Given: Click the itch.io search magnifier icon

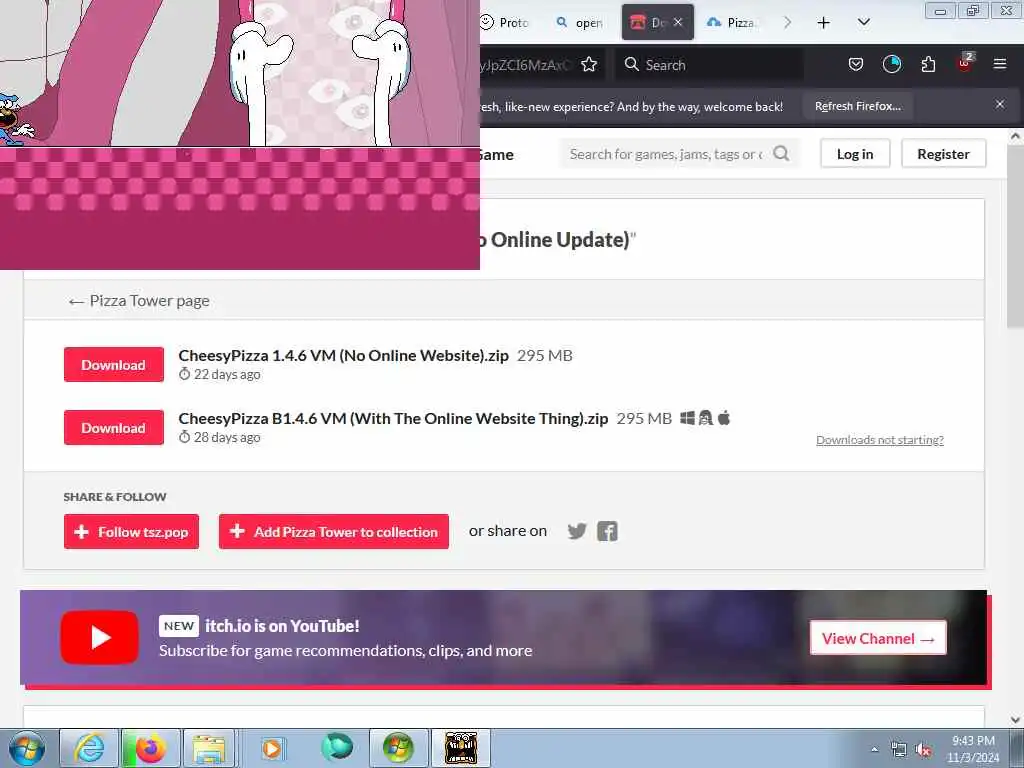Looking at the screenshot, I should [x=780, y=153].
